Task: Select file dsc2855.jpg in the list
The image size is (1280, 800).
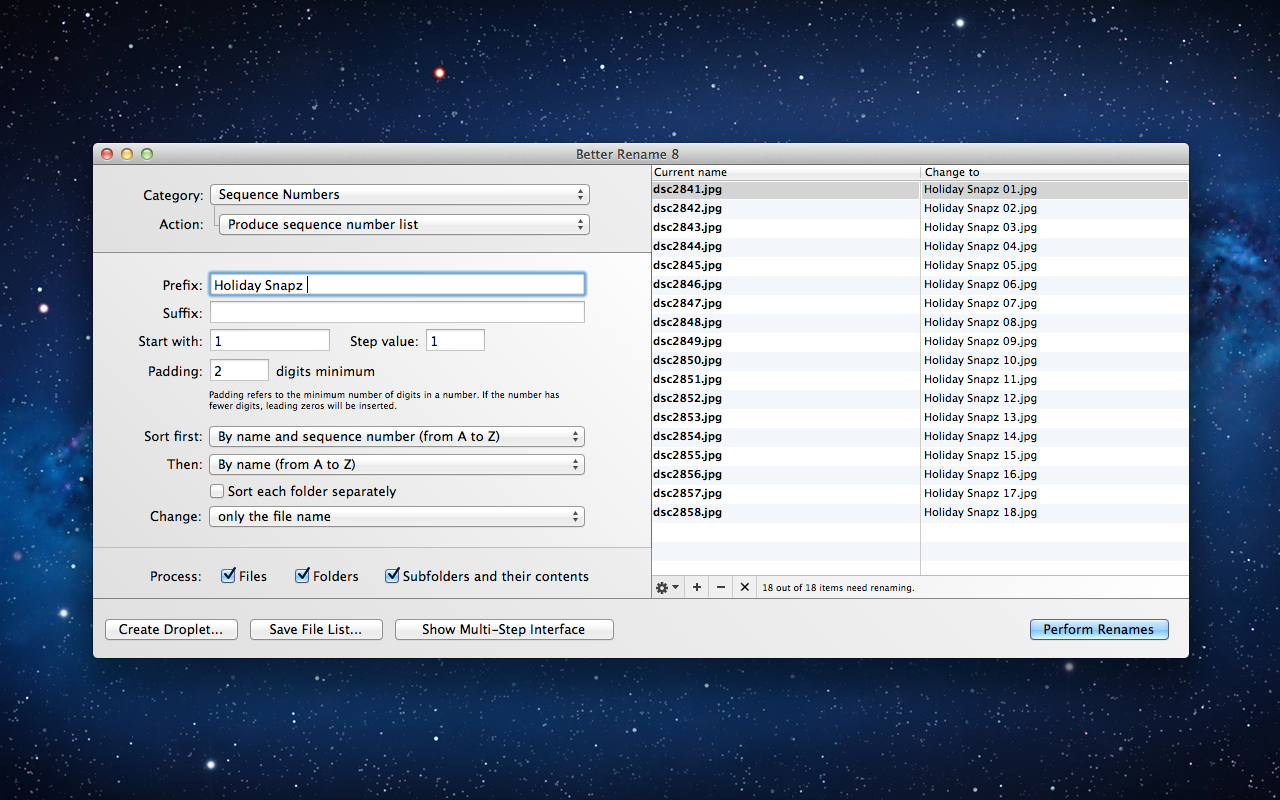Action: click(x=687, y=455)
